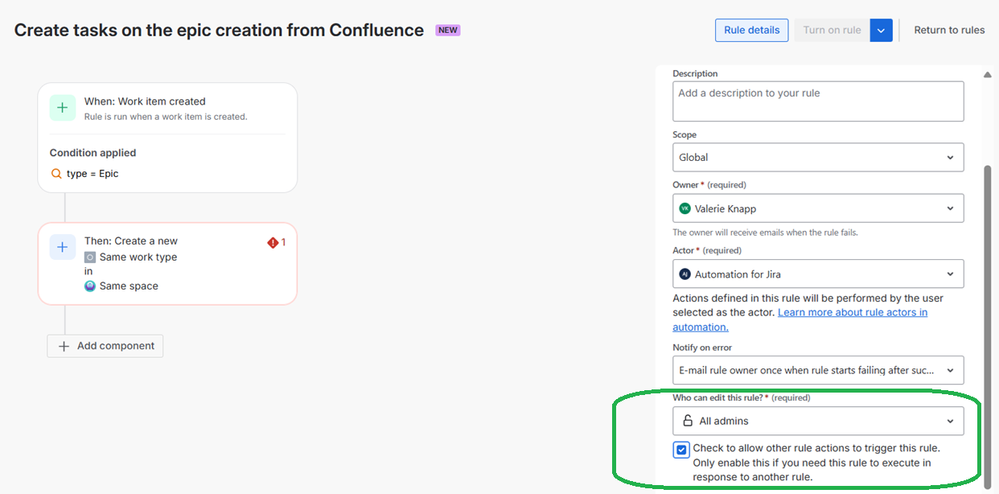
Task: Click the lock icon next to All admins
Action: pos(687,421)
